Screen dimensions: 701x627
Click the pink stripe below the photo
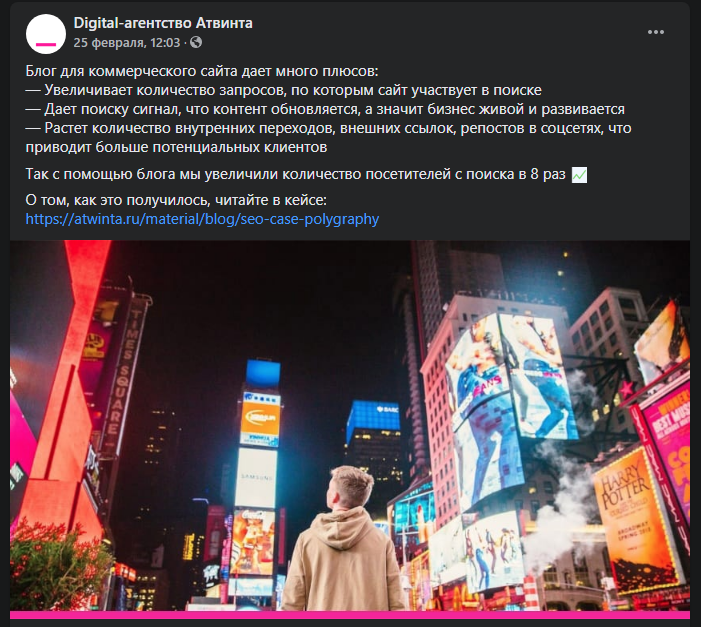pos(350,615)
